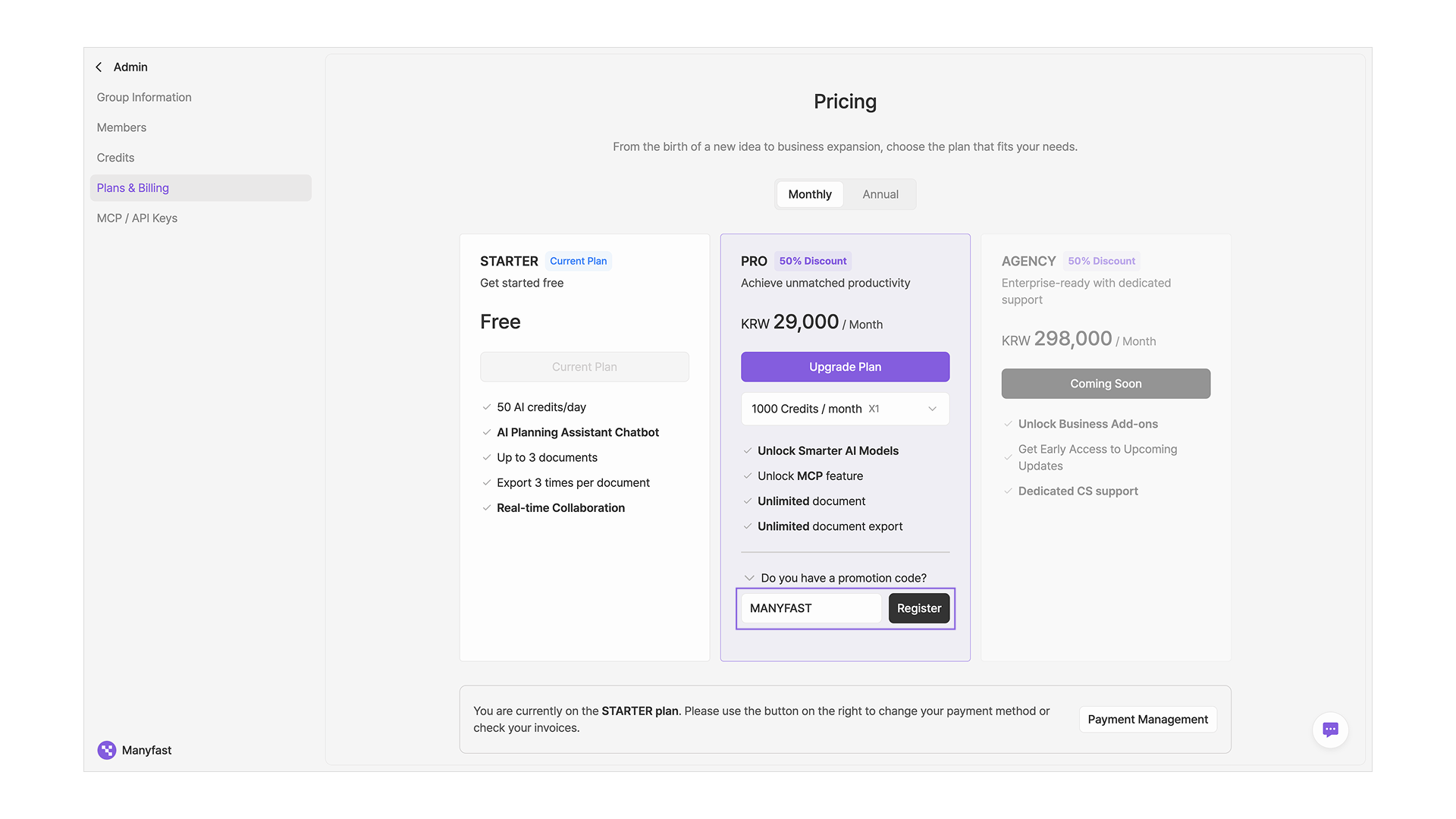Click the back arrow beside Admin
The width and height of the screenshot is (1456, 819).
click(x=99, y=67)
